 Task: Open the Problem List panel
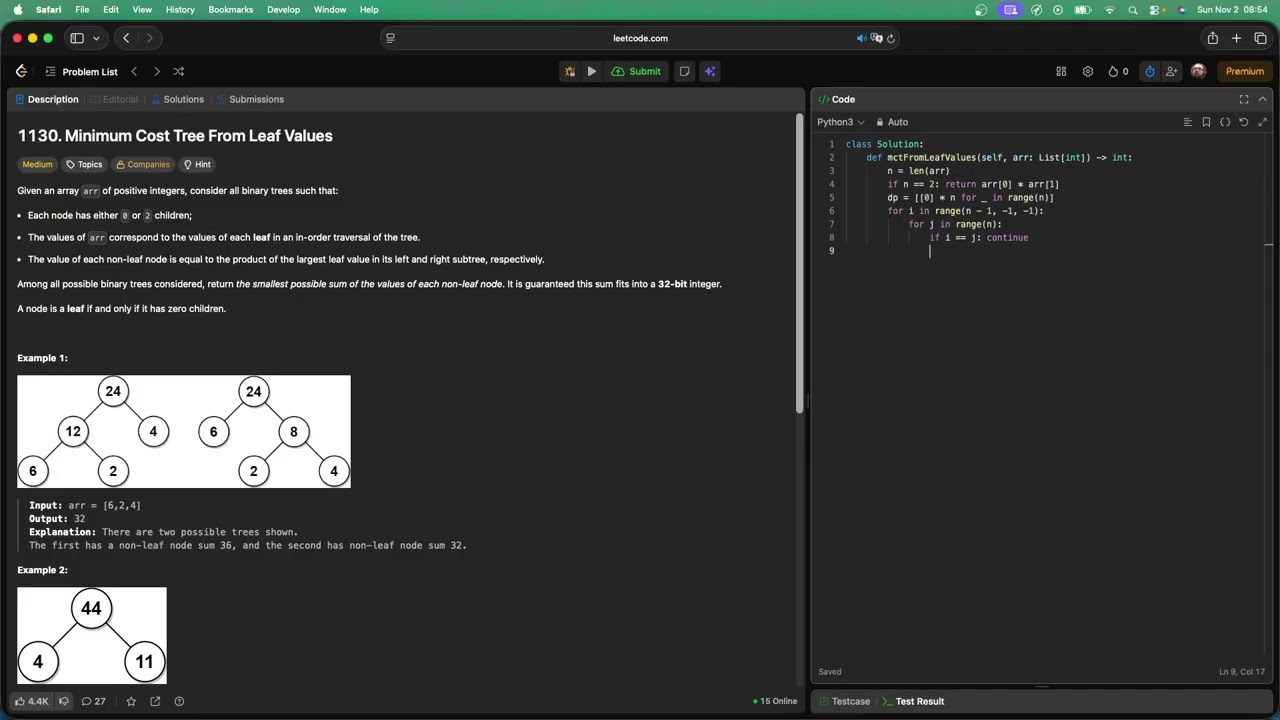coord(81,72)
